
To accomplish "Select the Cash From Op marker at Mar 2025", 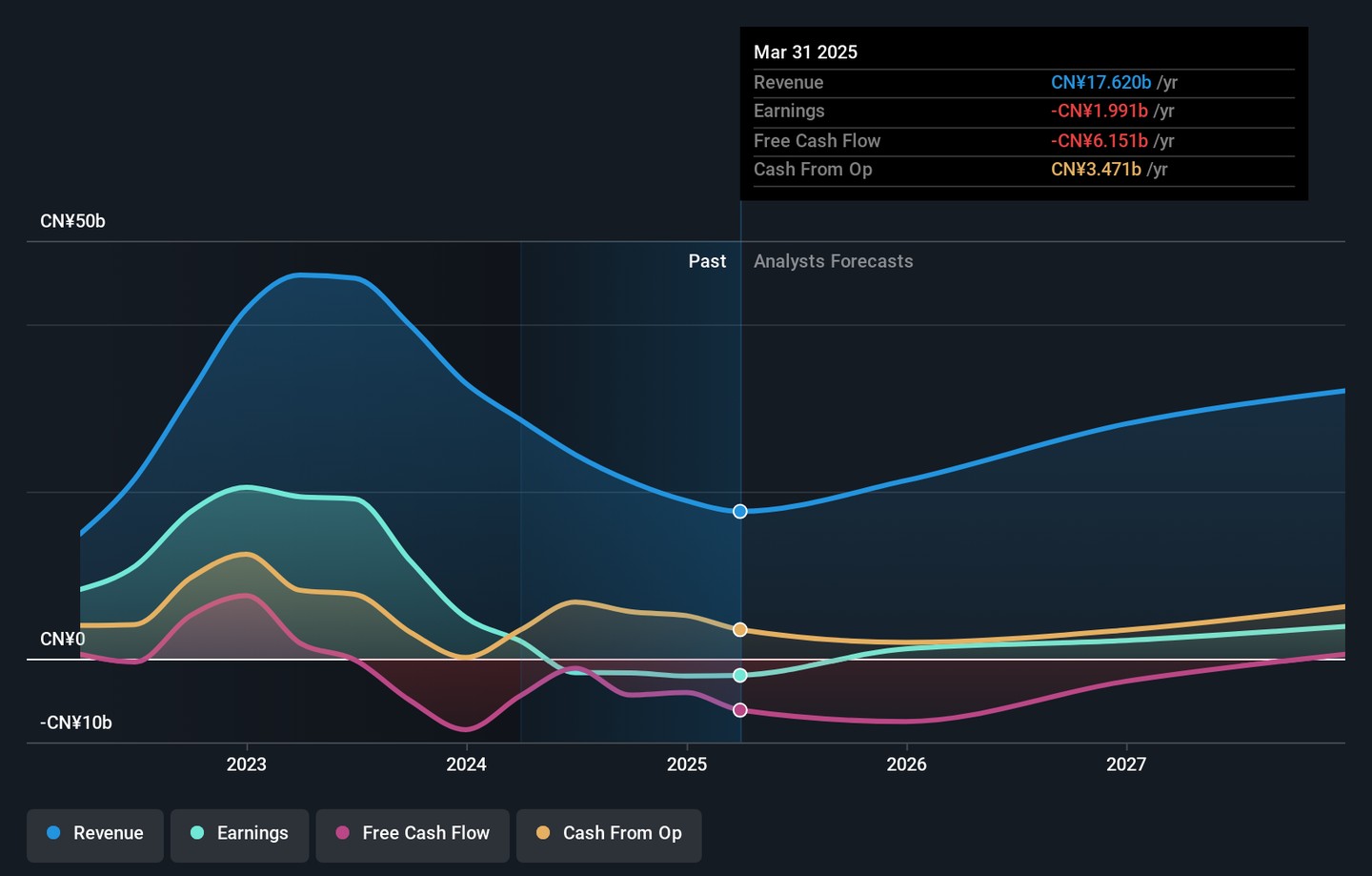I will [740, 630].
